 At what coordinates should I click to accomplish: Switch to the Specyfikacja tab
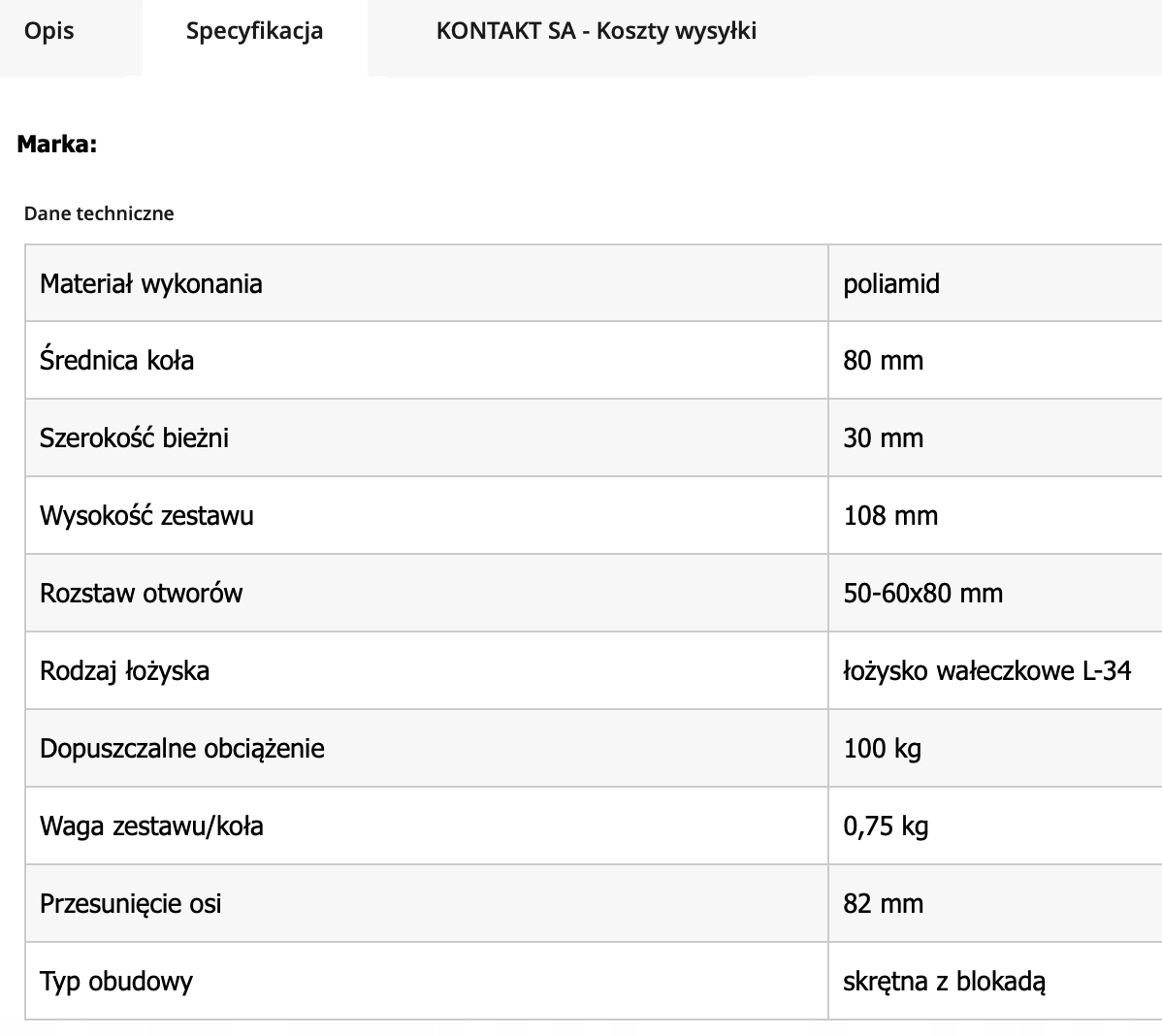254,31
